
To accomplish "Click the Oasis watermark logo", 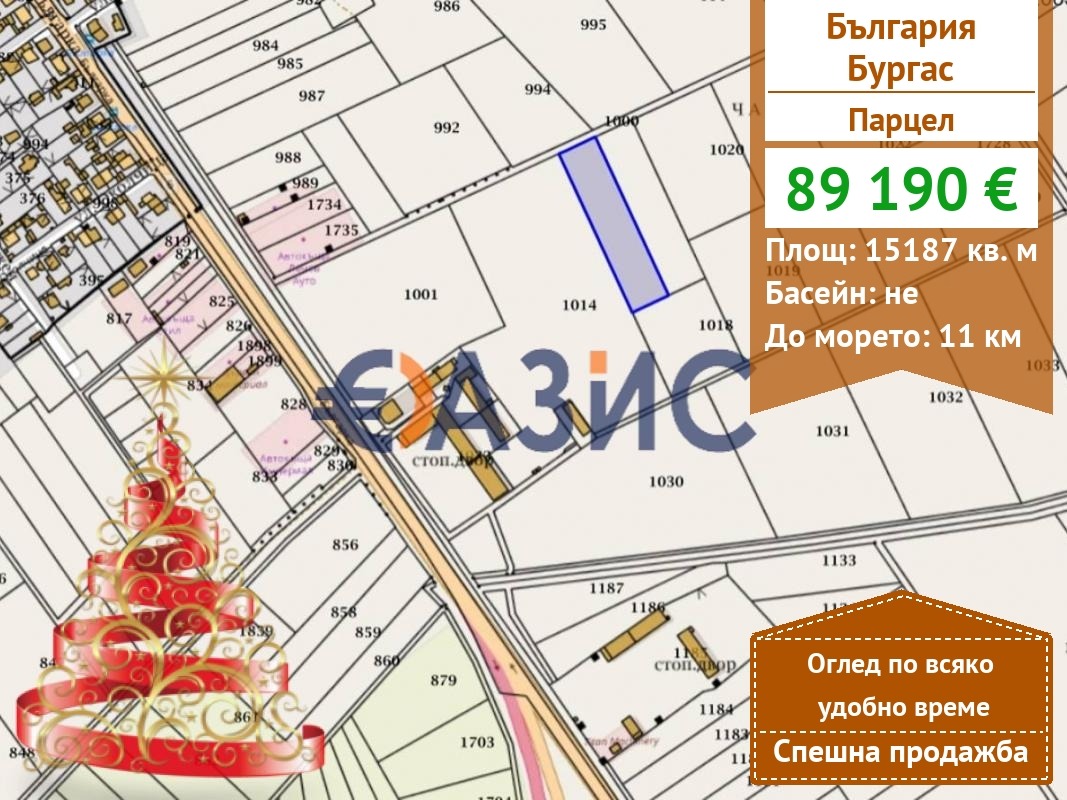I will 530,400.
